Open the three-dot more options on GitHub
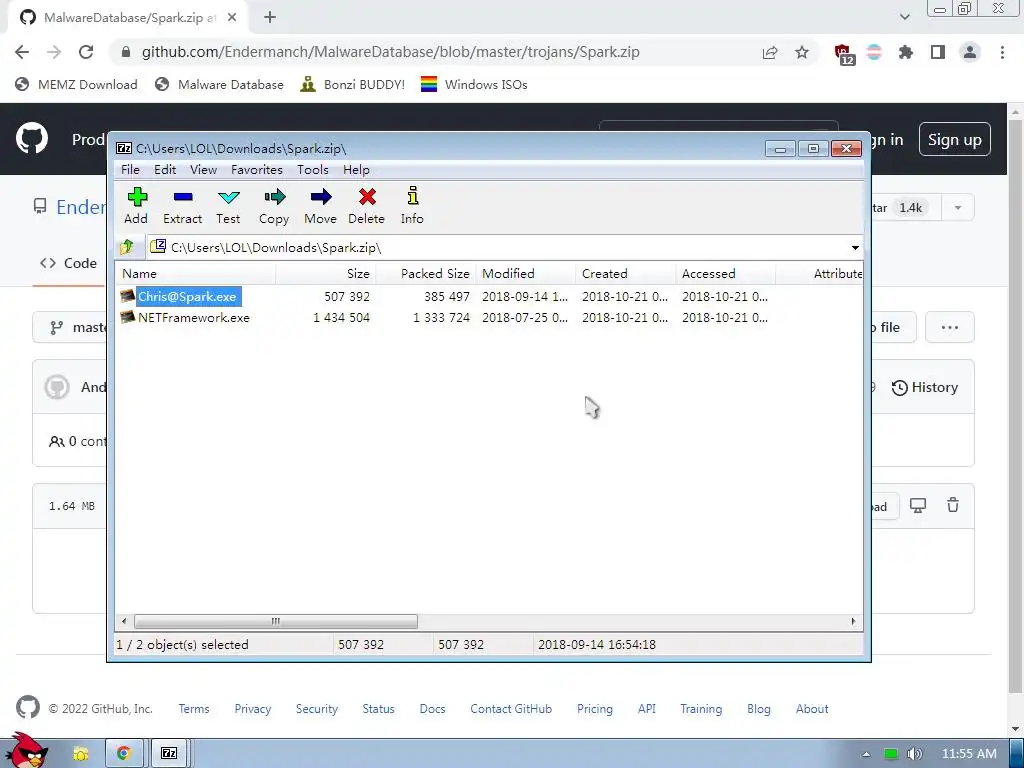This screenshot has width=1024, height=768. [x=950, y=327]
